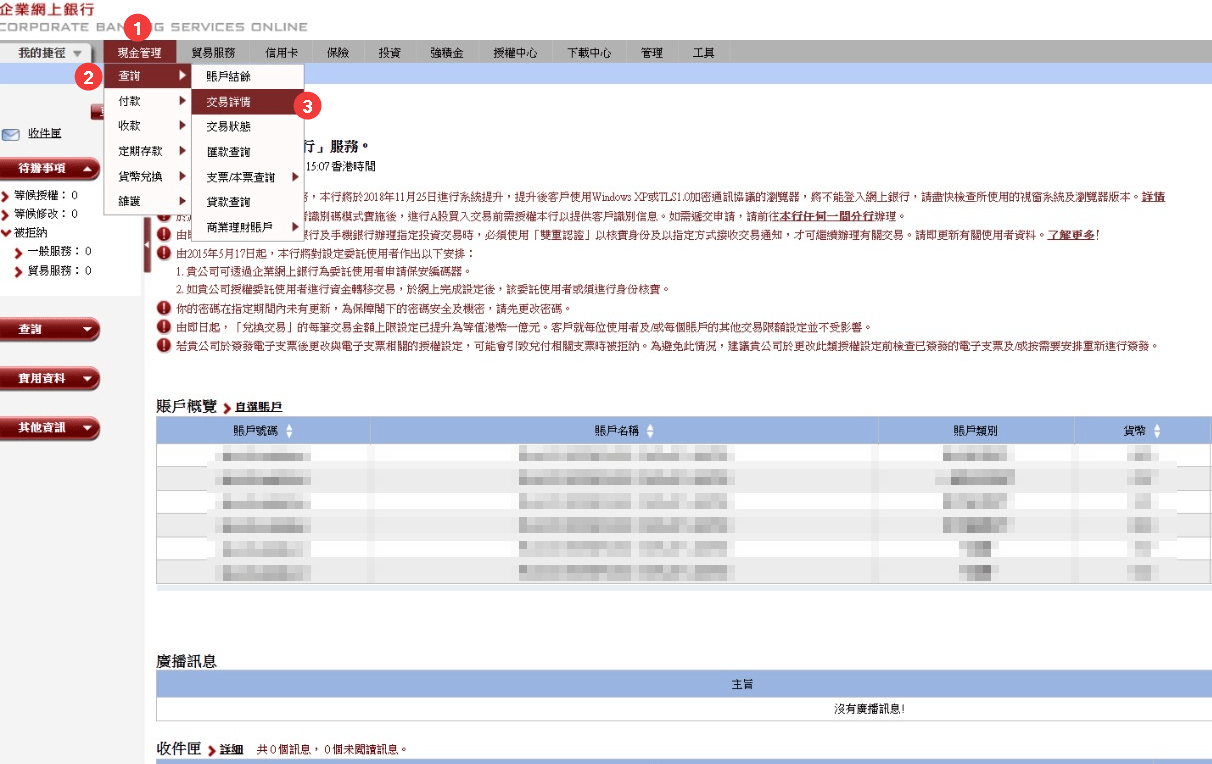Screen dimensions: 1212x764
Task: Click the 自選賬戶 link
Action: (x=259, y=408)
